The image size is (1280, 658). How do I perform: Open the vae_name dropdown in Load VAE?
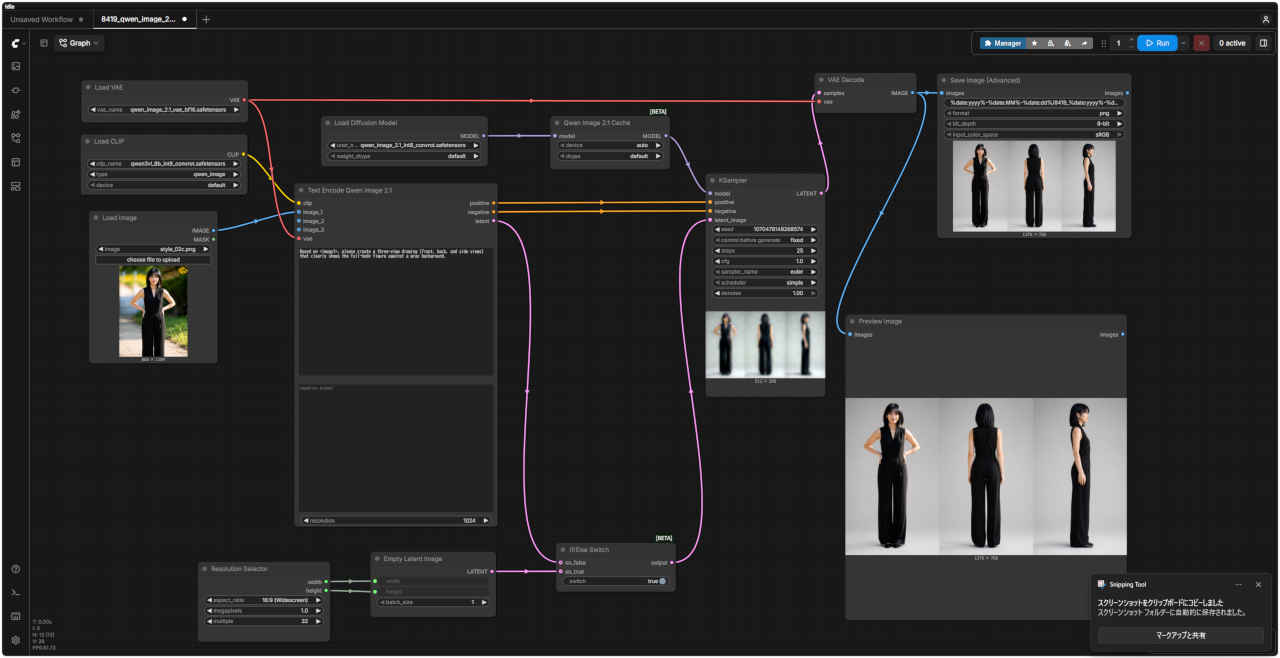(164, 110)
